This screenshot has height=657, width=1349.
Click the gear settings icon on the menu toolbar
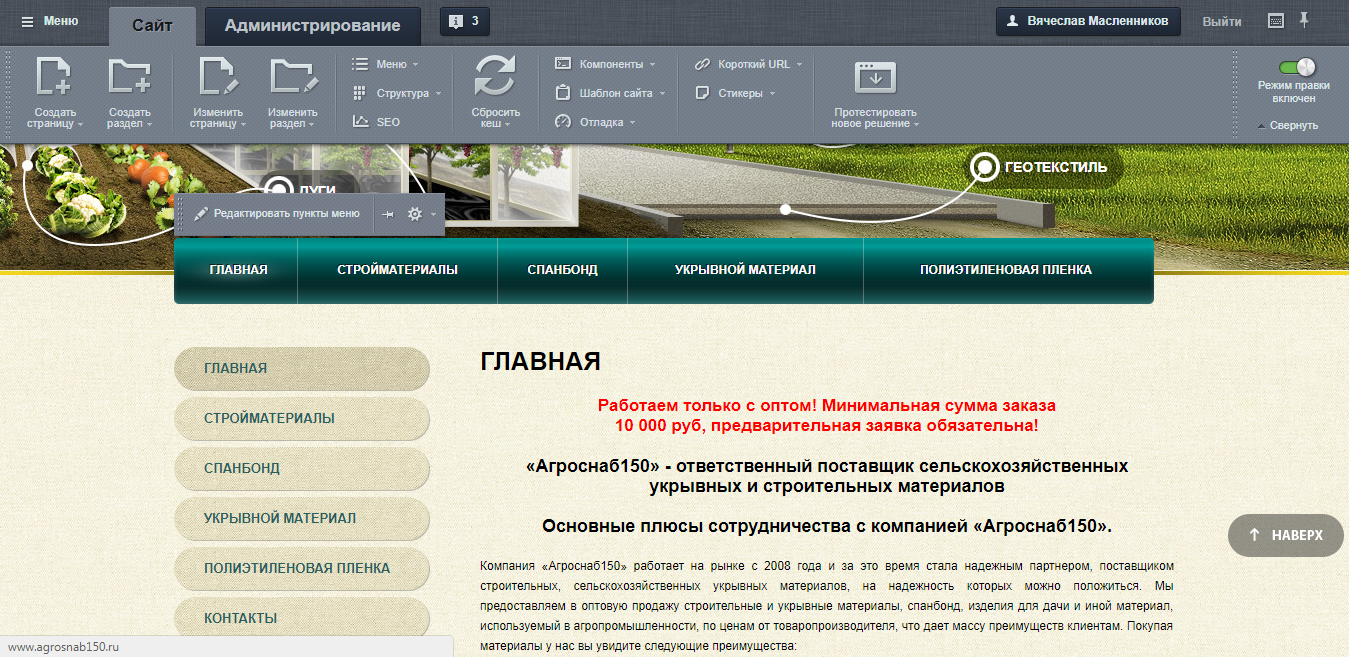[415, 214]
